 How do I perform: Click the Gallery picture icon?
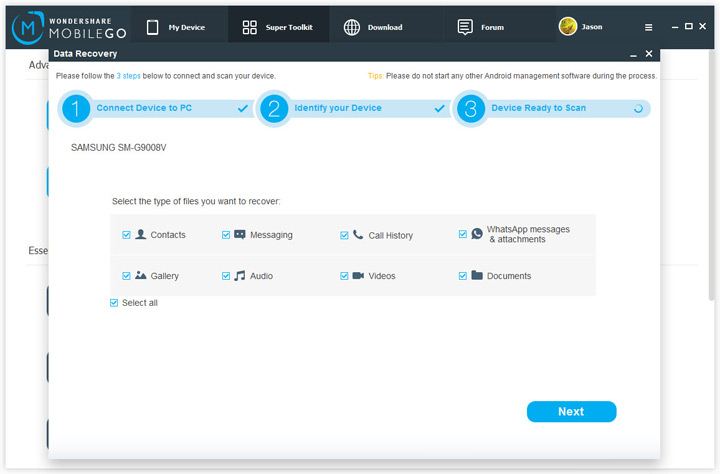[141, 275]
